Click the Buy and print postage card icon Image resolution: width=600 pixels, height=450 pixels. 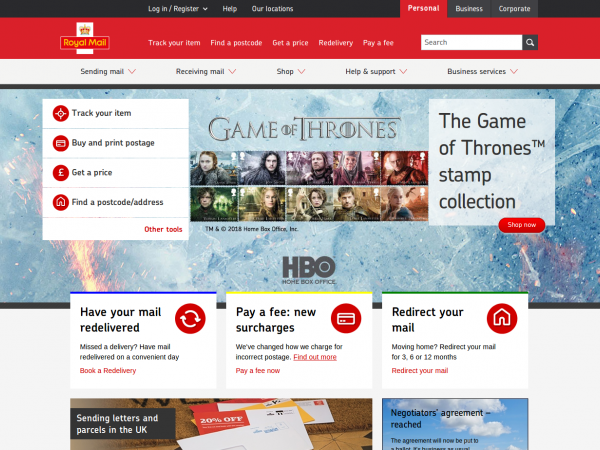click(60, 143)
